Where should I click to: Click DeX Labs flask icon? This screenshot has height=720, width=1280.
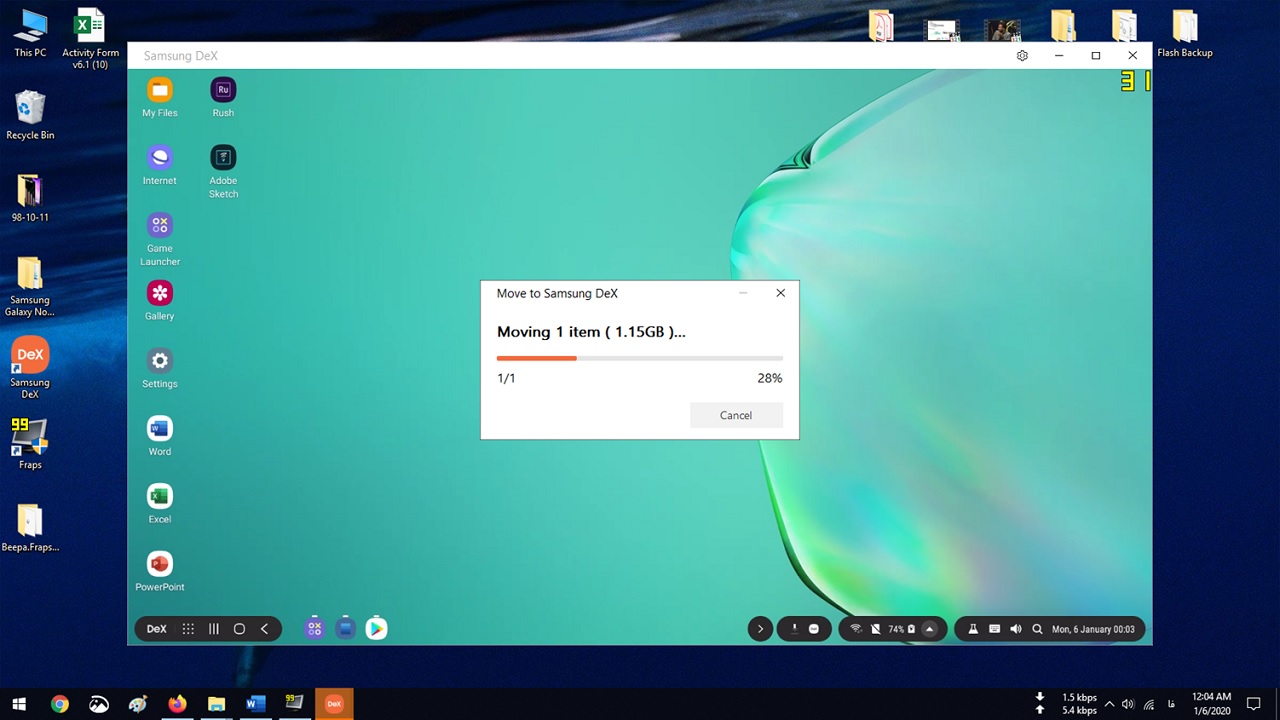(x=972, y=629)
